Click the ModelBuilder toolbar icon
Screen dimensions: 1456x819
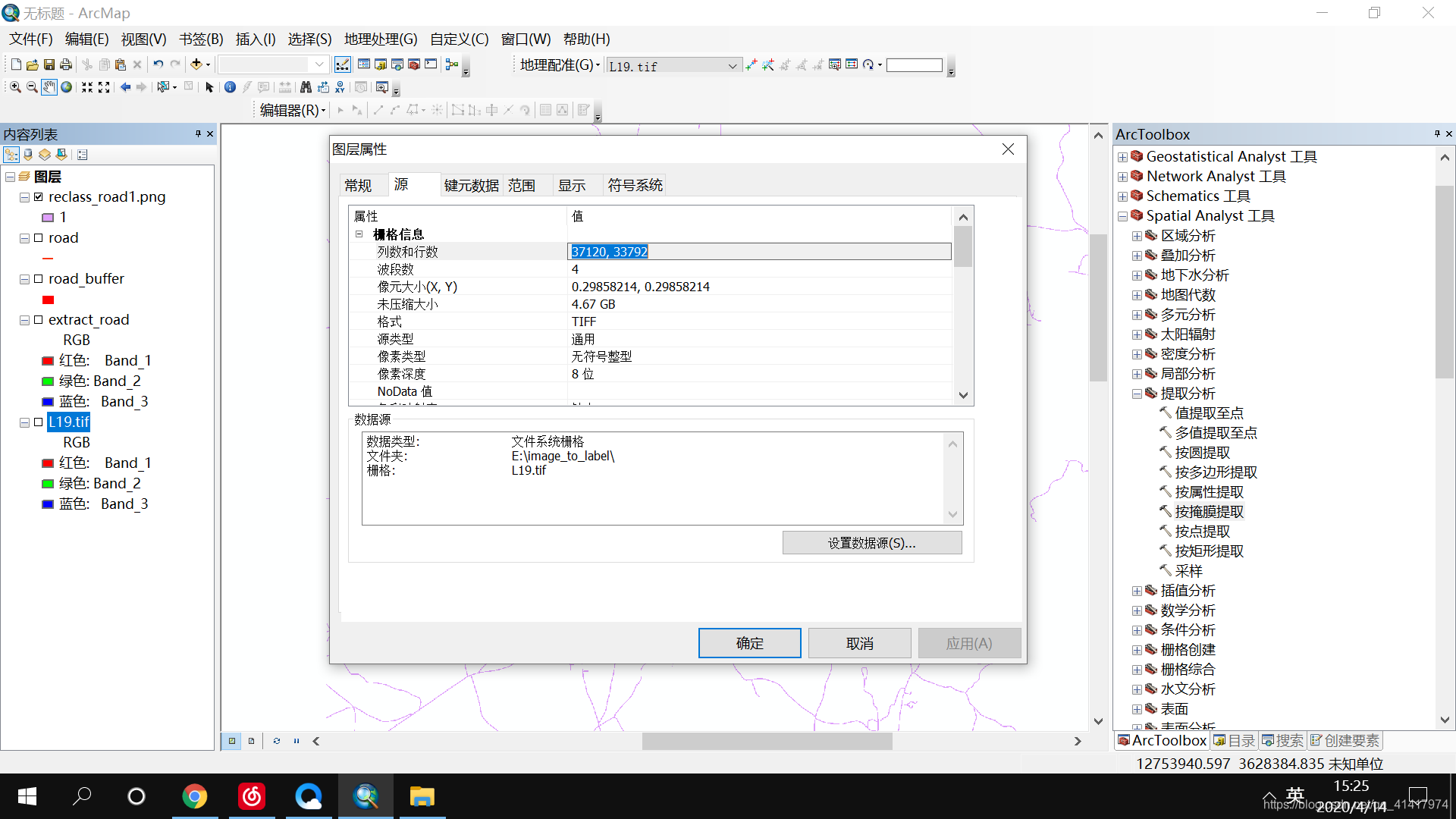point(452,64)
